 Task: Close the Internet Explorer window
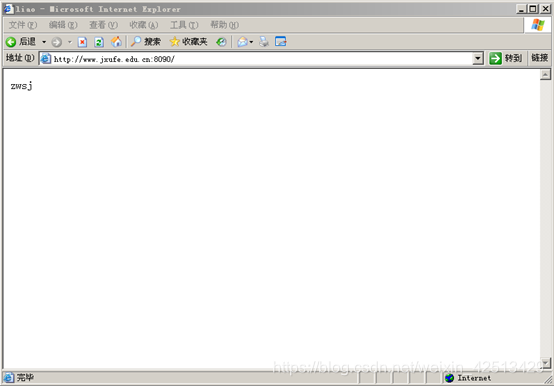click(x=546, y=9)
